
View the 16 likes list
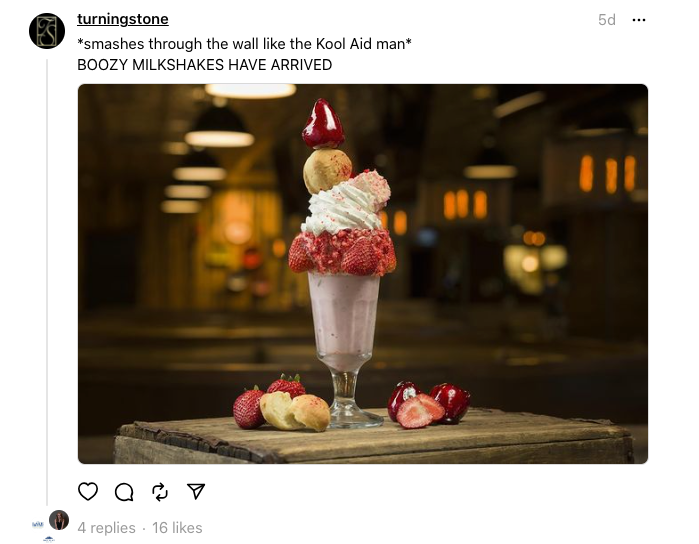coord(177,528)
